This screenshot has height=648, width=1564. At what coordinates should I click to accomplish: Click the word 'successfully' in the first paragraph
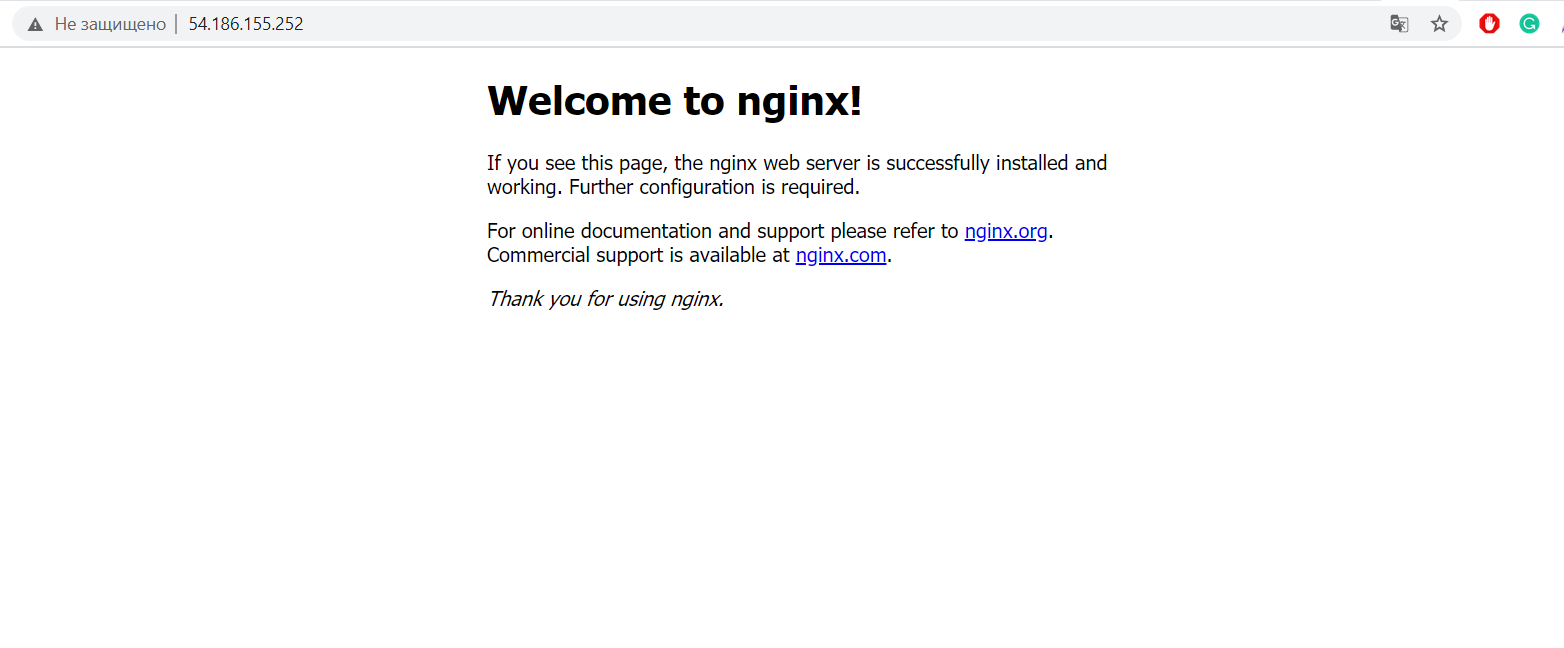click(946, 163)
